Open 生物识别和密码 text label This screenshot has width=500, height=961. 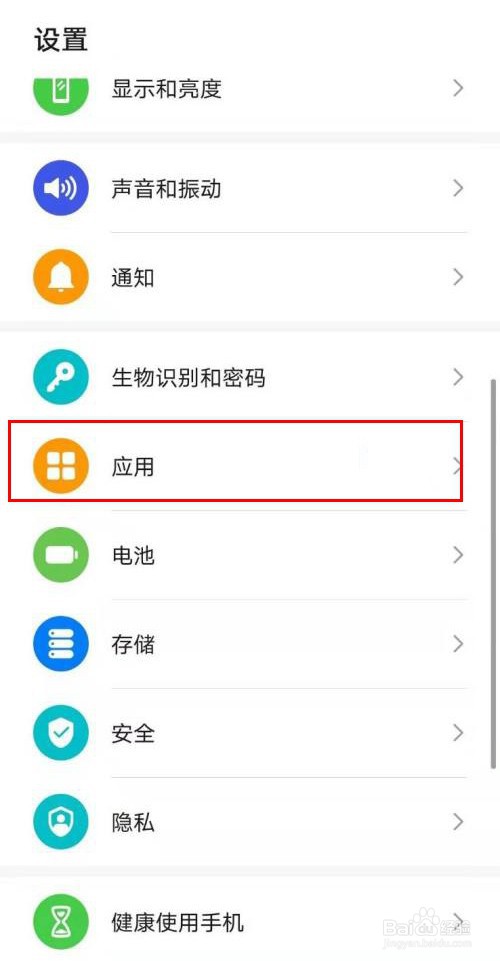coord(188,378)
